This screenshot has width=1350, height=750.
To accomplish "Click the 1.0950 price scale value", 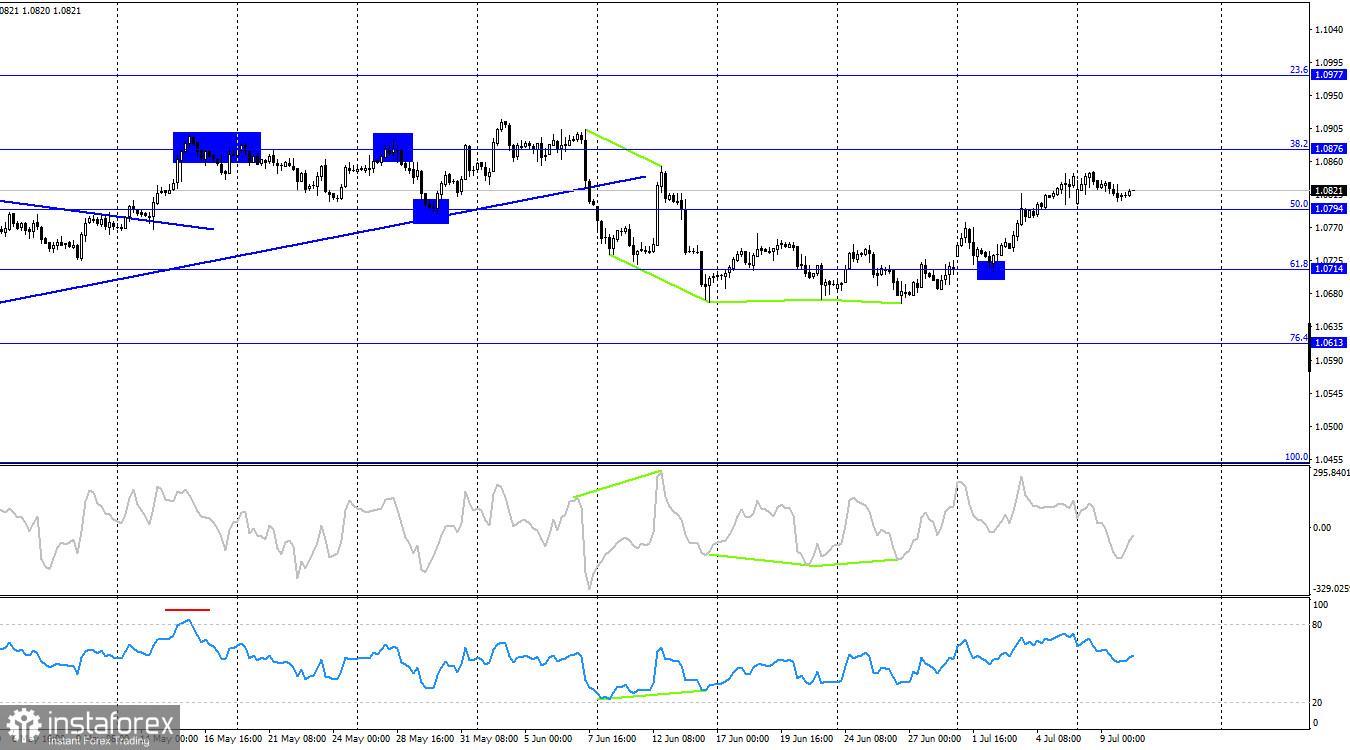I will click(x=1330, y=95).
